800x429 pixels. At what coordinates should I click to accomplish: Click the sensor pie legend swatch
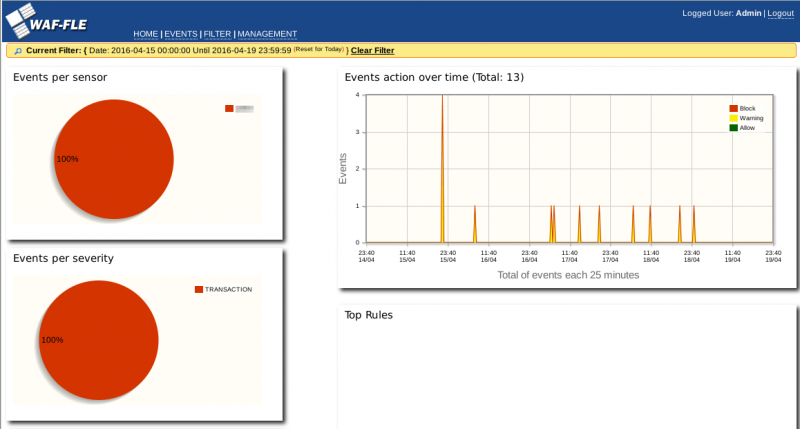(229, 108)
